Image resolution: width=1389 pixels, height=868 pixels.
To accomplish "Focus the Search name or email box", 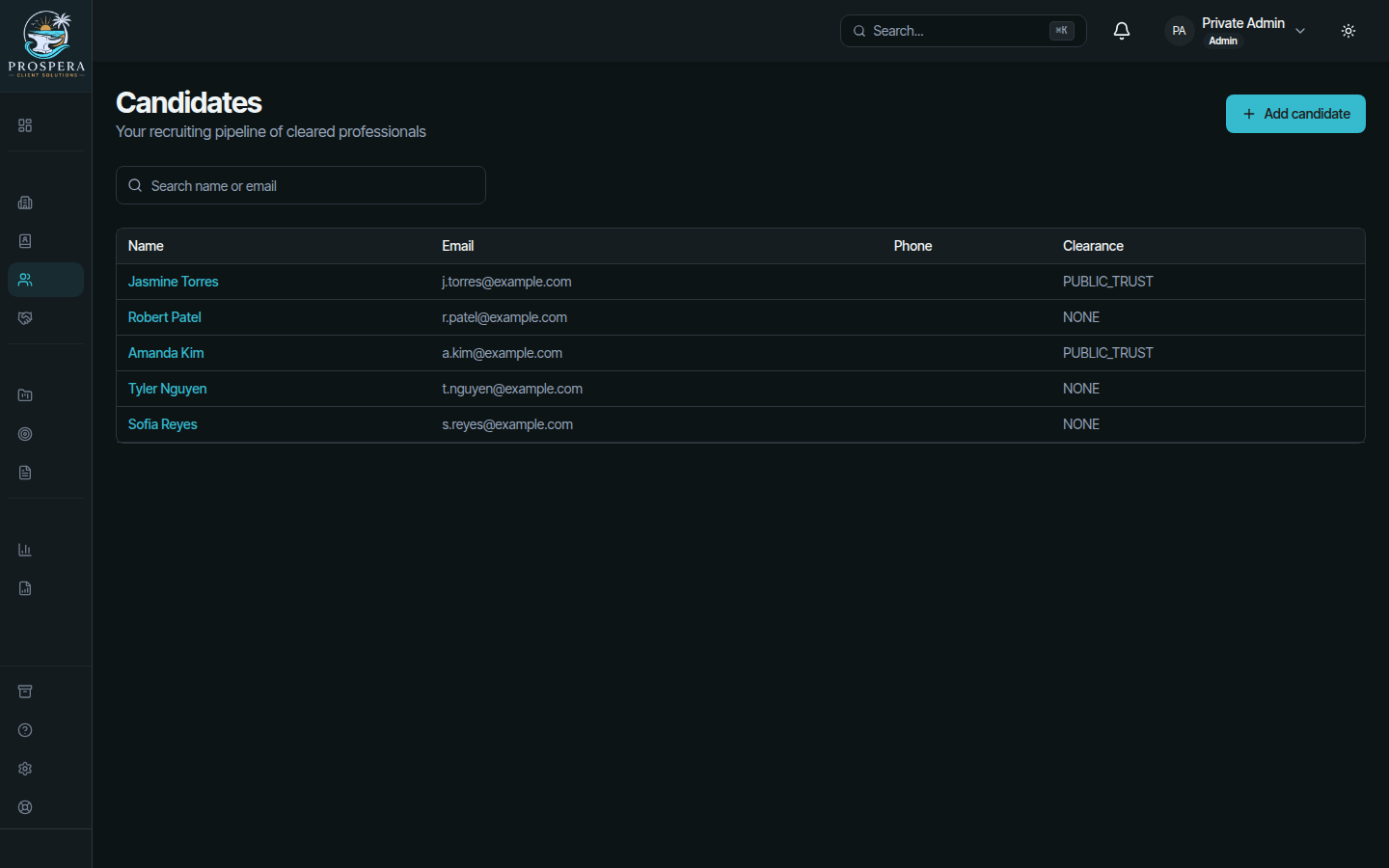I will click(301, 185).
